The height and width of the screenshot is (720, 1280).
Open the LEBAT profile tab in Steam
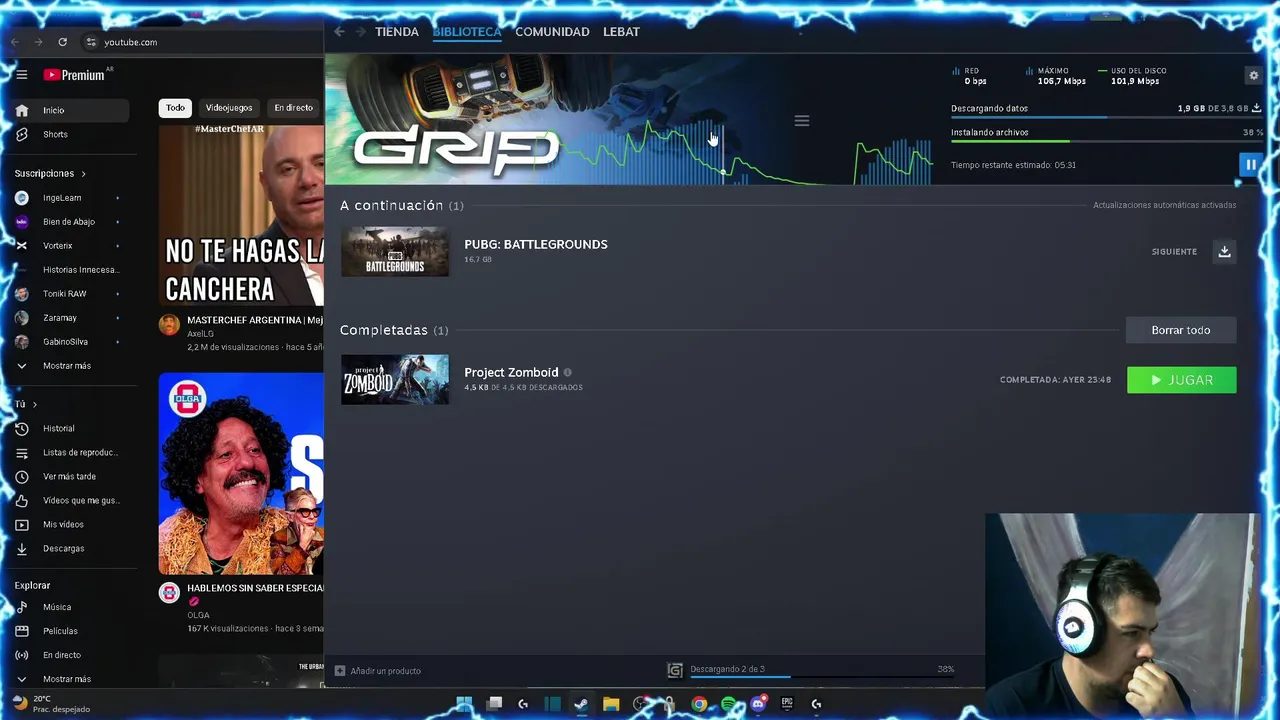tap(621, 32)
